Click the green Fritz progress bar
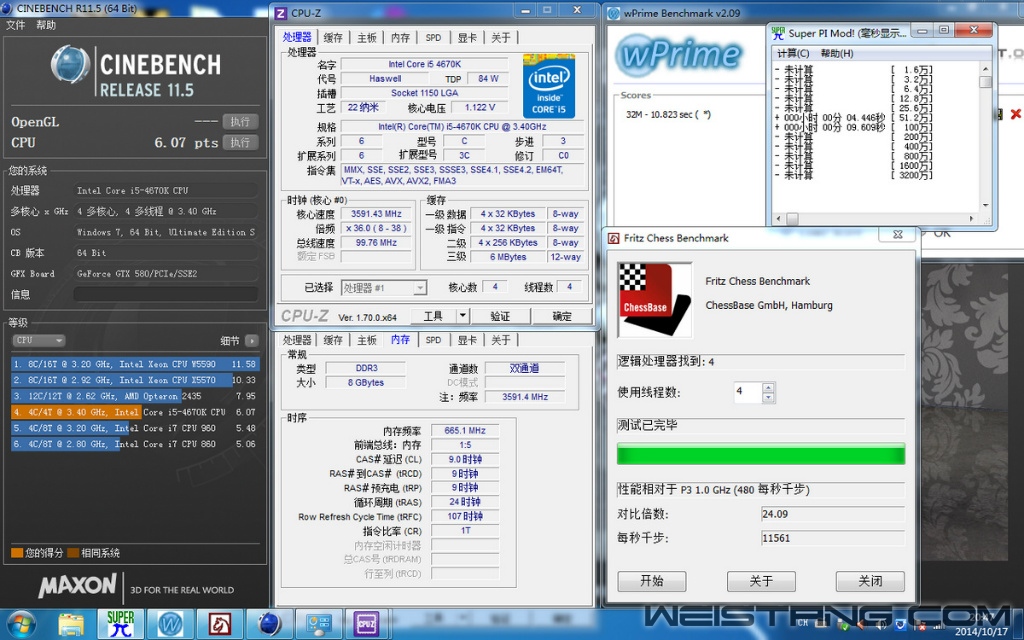The width and height of the screenshot is (1024, 640). 760,454
